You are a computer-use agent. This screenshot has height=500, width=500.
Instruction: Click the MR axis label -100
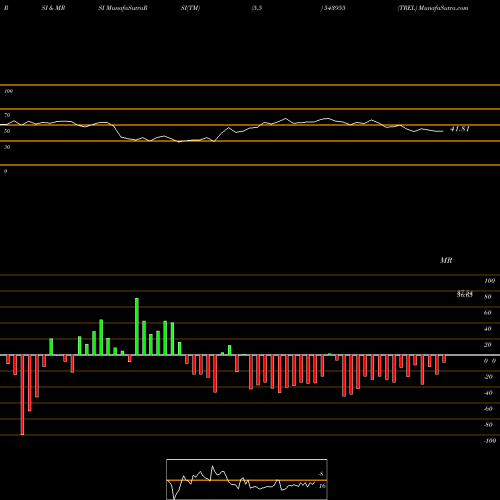pos(490,441)
